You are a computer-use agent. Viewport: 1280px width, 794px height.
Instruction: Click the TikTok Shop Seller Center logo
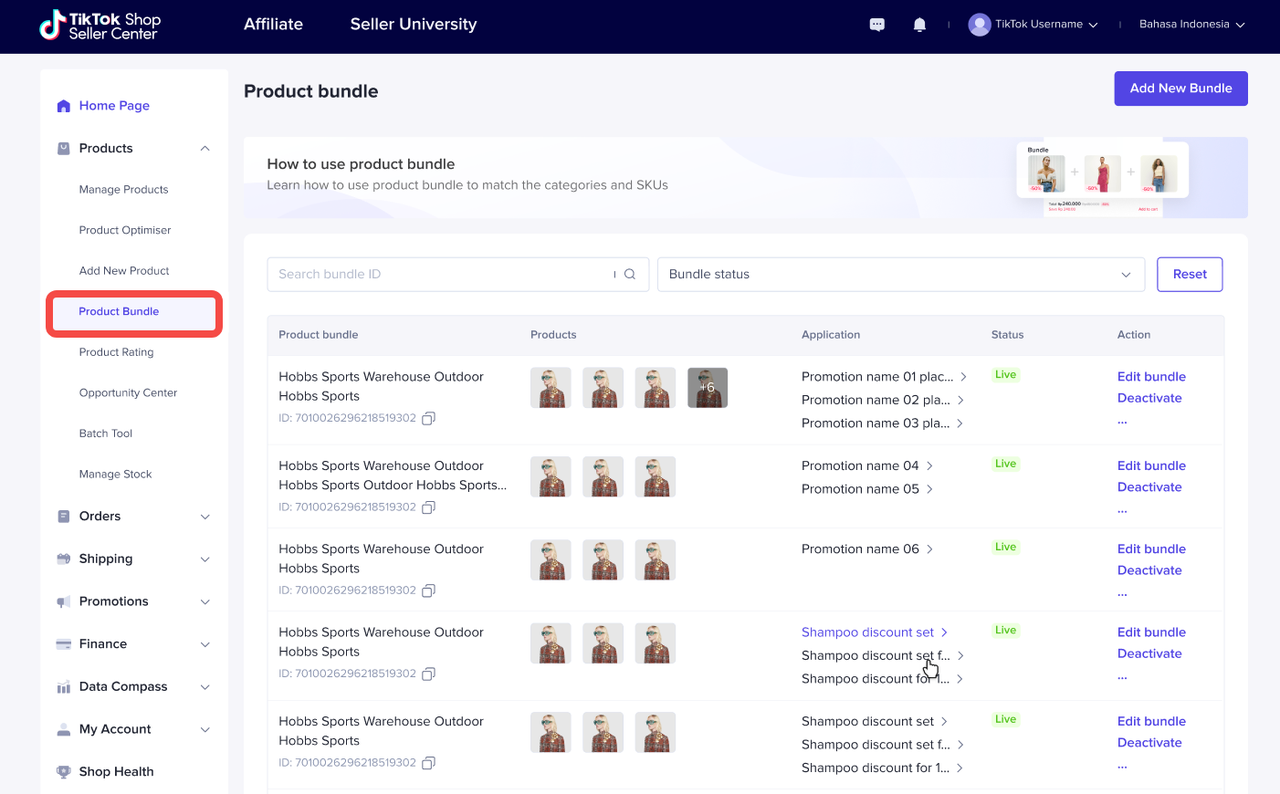(100, 25)
